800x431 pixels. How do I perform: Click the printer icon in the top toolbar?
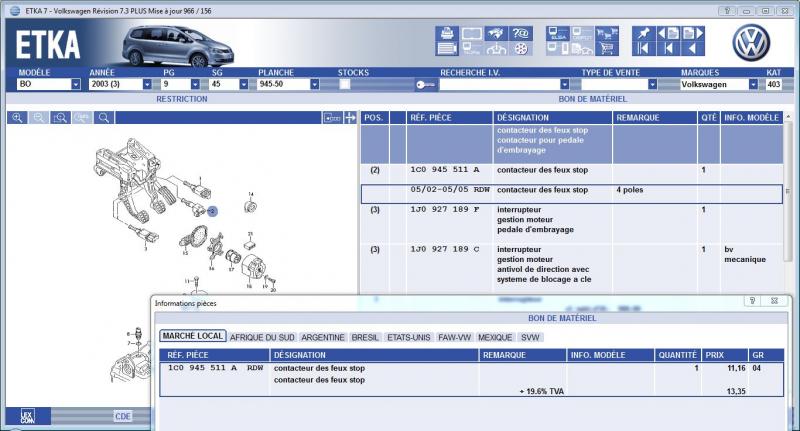pos(447,34)
